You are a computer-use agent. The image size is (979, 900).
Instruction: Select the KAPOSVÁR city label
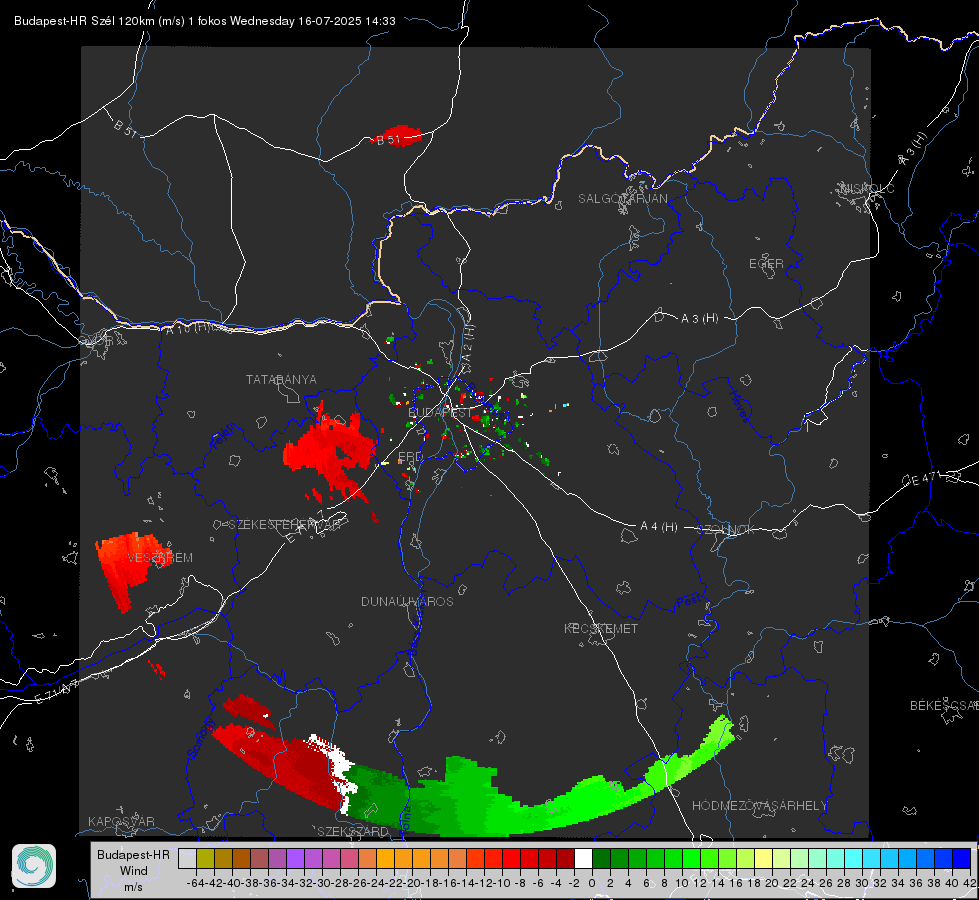[x=121, y=821]
